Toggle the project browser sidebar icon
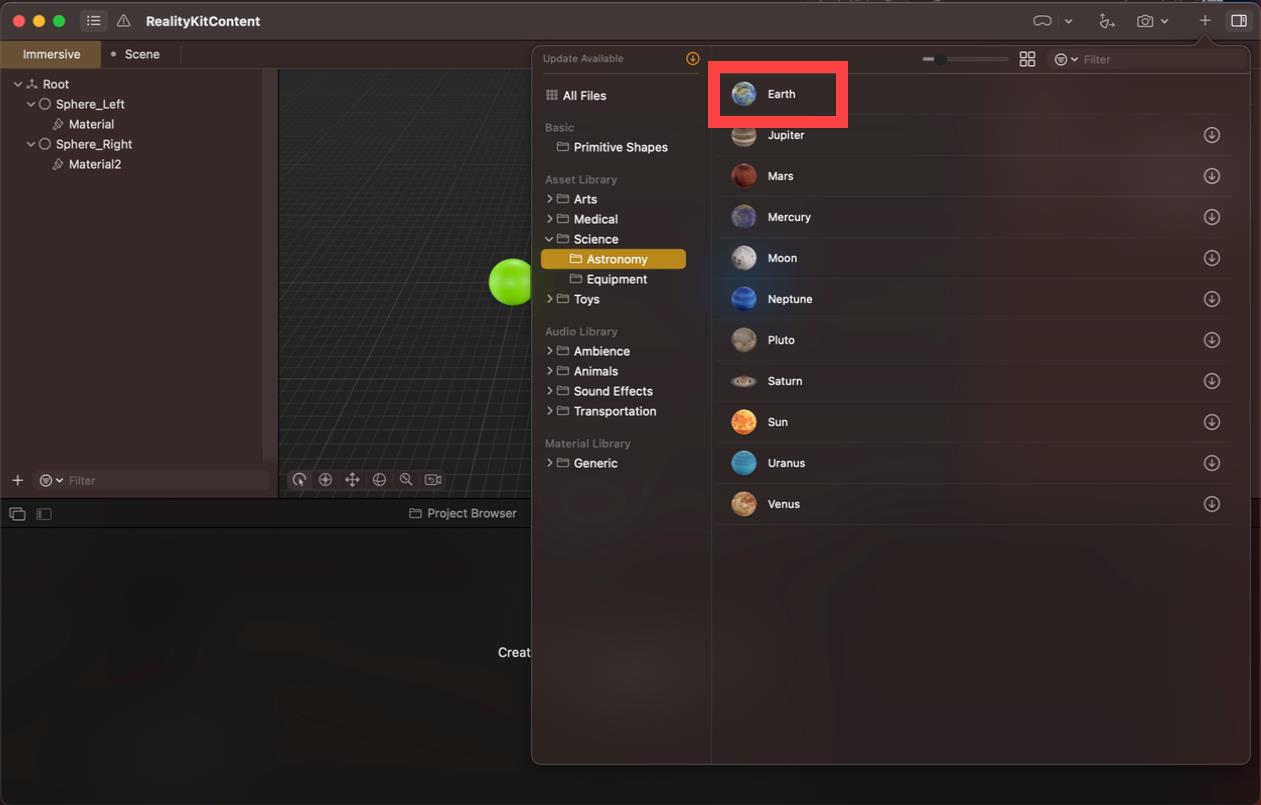The width and height of the screenshot is (1261, 805). pyautogui.click(x=44, y=514)
